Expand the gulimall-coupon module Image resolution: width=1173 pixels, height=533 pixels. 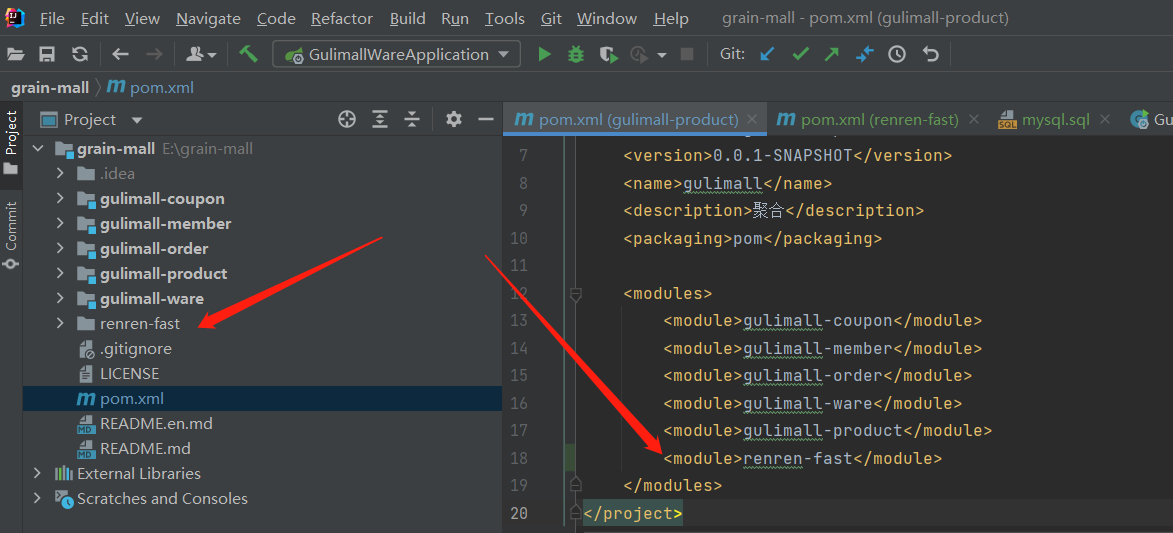61,199
